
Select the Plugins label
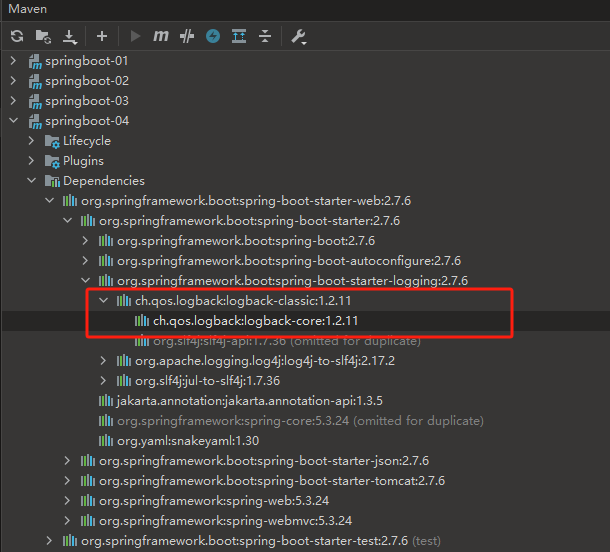coord(83,161)
